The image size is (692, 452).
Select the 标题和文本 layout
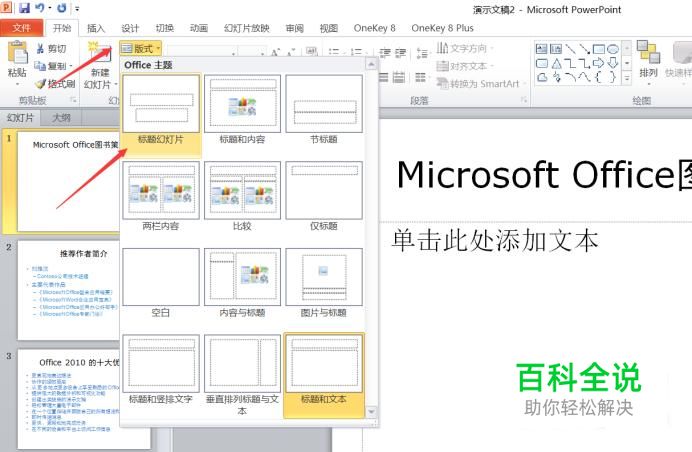pos(324,375)
